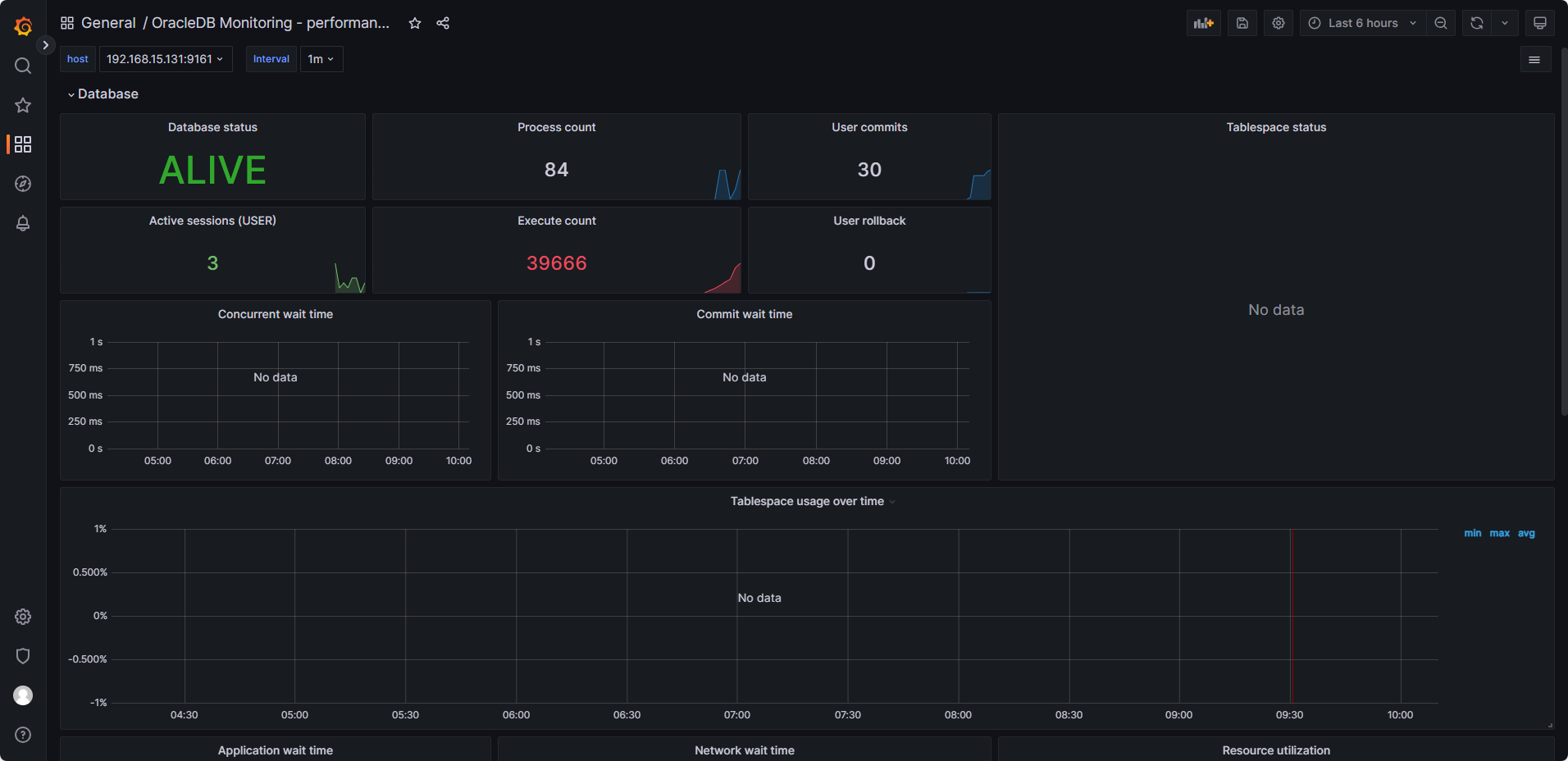Expand the sidebar navigation arrow
Image resolution: width=1568 pixels, height=761 pixels.
point(46,45)
